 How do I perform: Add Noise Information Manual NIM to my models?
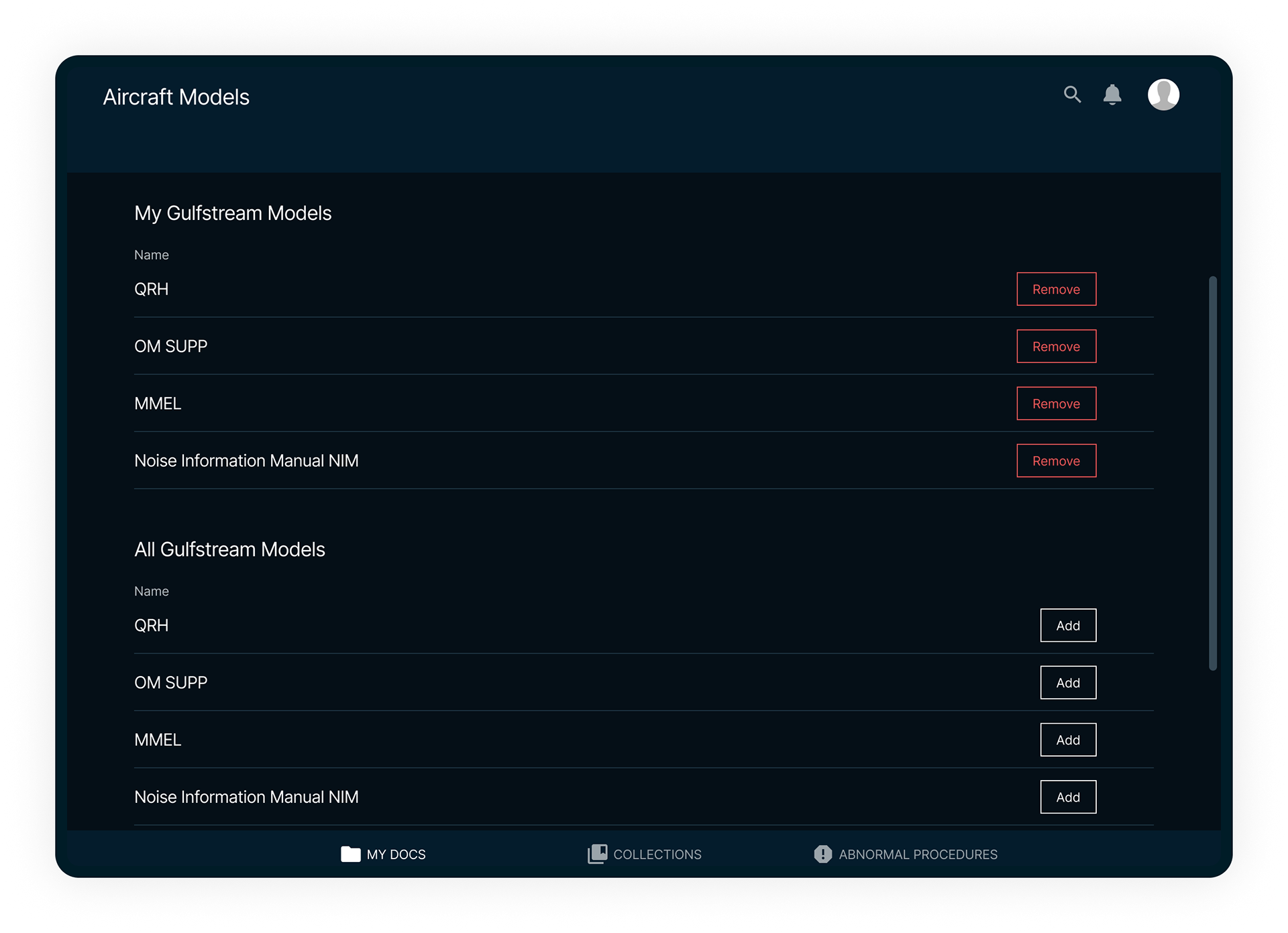pyautogui.click(x=1068, y=797)
